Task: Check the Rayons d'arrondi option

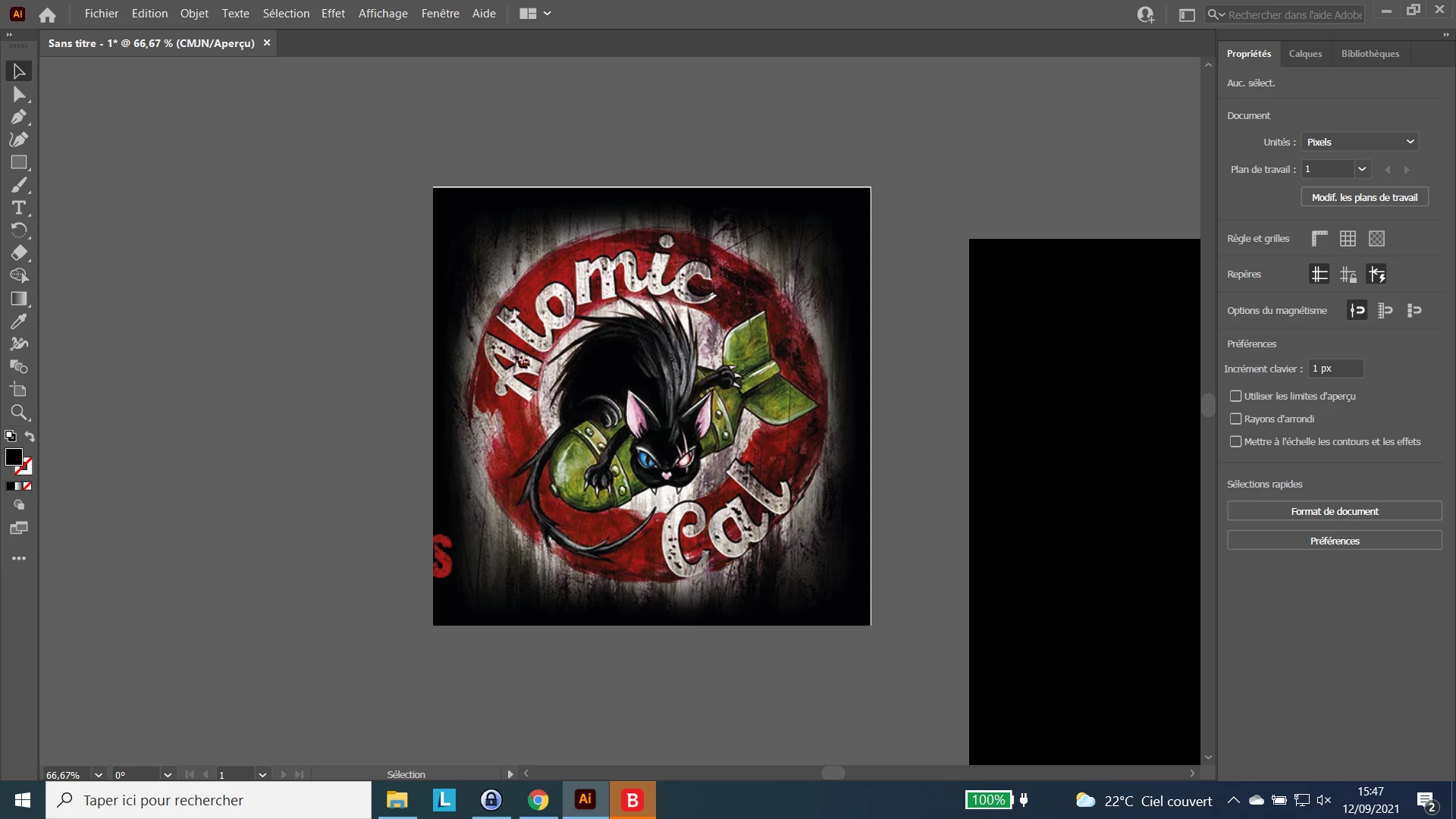Action: click(x=1236, y=419)
